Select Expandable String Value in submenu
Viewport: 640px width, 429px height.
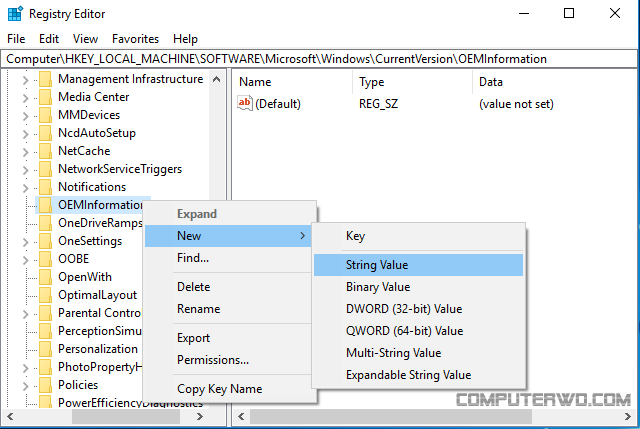(x=418, y=375)
